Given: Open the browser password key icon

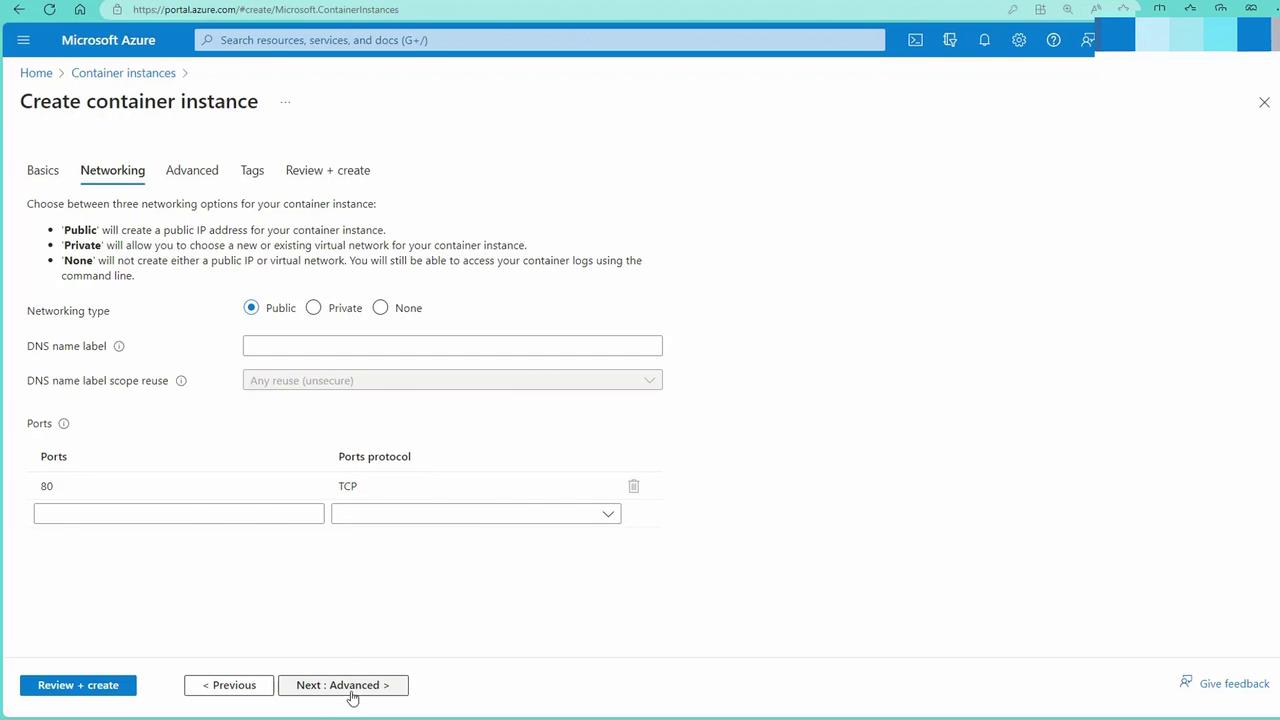Looking at the screenshot, I should [x=1012, y=9].
